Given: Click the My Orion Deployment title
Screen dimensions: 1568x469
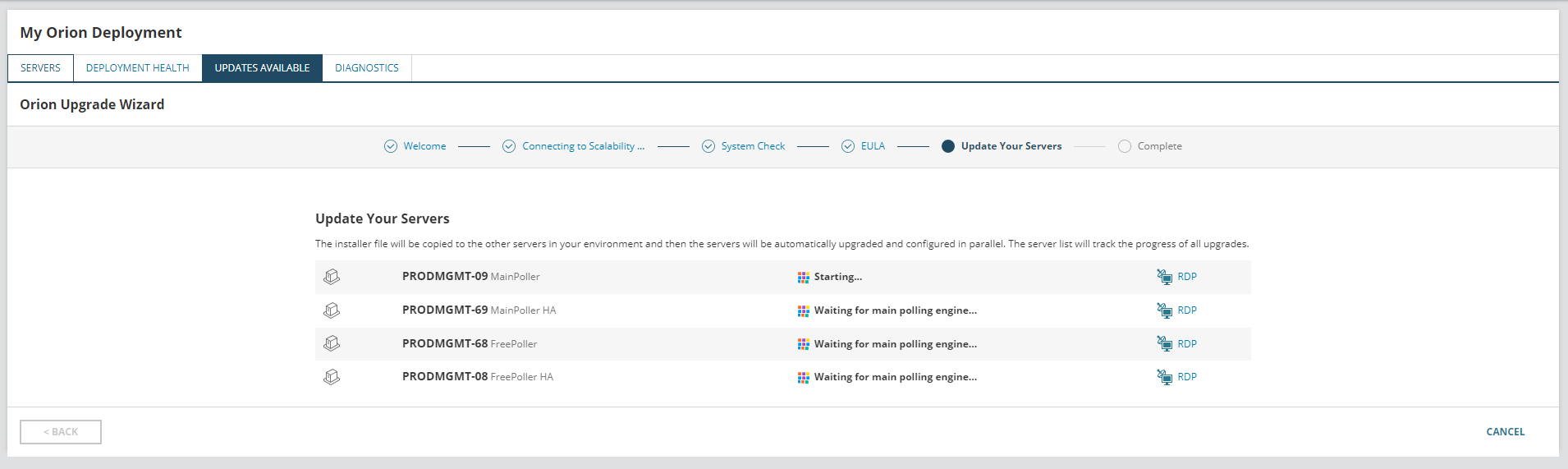Looking at the screenshot, I should (101, 33).
